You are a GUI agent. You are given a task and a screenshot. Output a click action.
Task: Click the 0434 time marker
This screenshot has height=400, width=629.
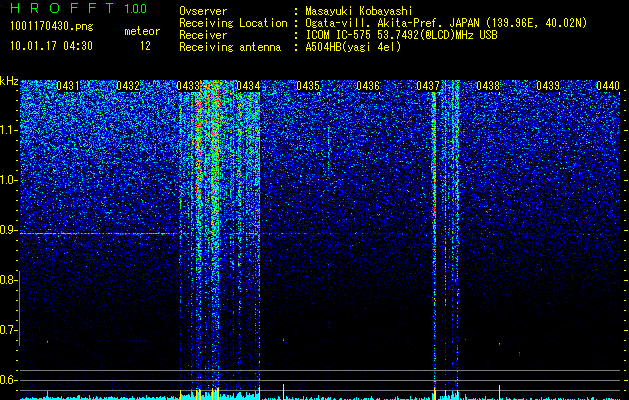248,86
